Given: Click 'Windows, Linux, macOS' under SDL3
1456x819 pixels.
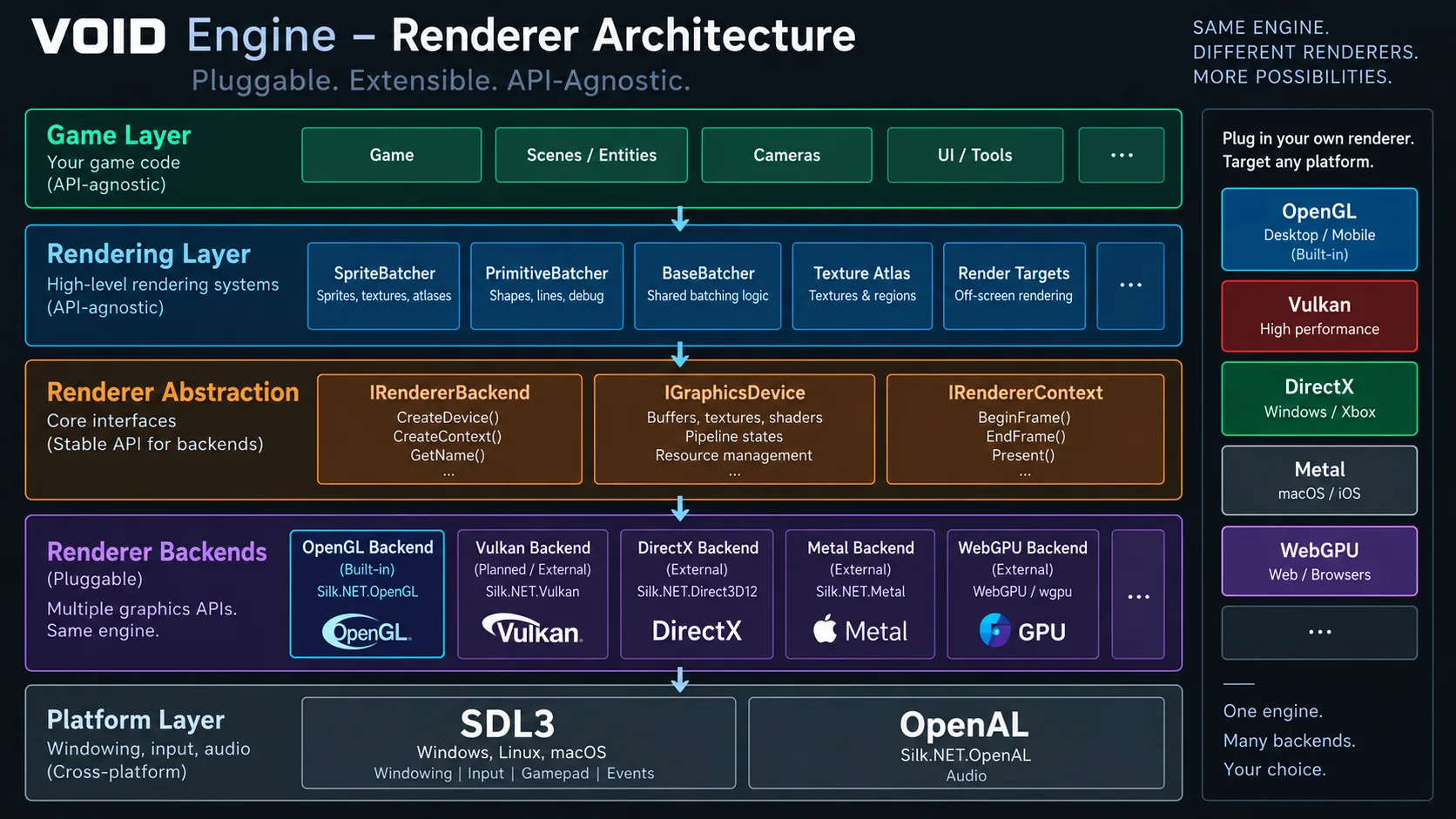Looking at the screenshot, I should [511, 753].
